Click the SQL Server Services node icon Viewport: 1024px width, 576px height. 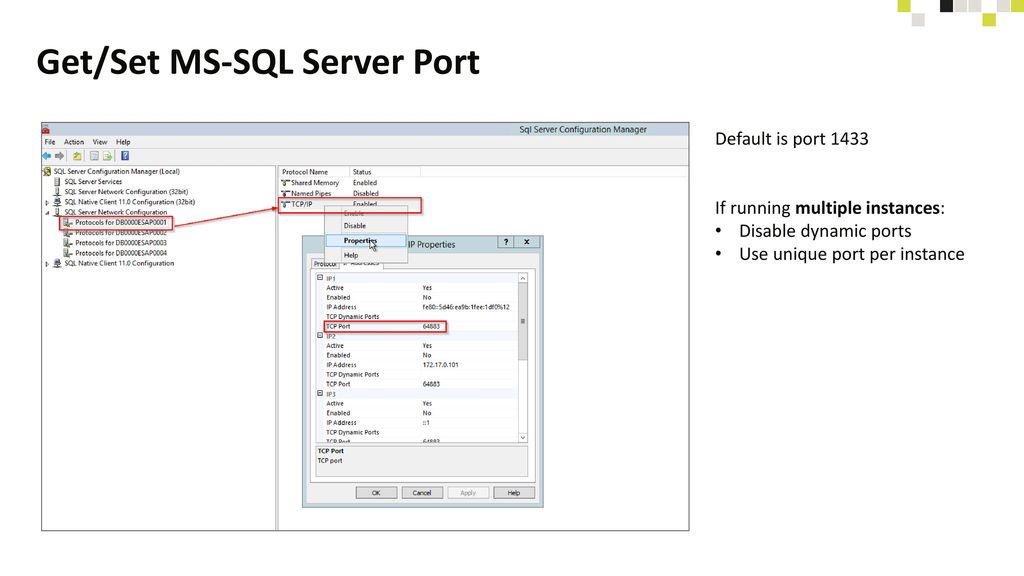pyautogui.click(x=57, y=182)
